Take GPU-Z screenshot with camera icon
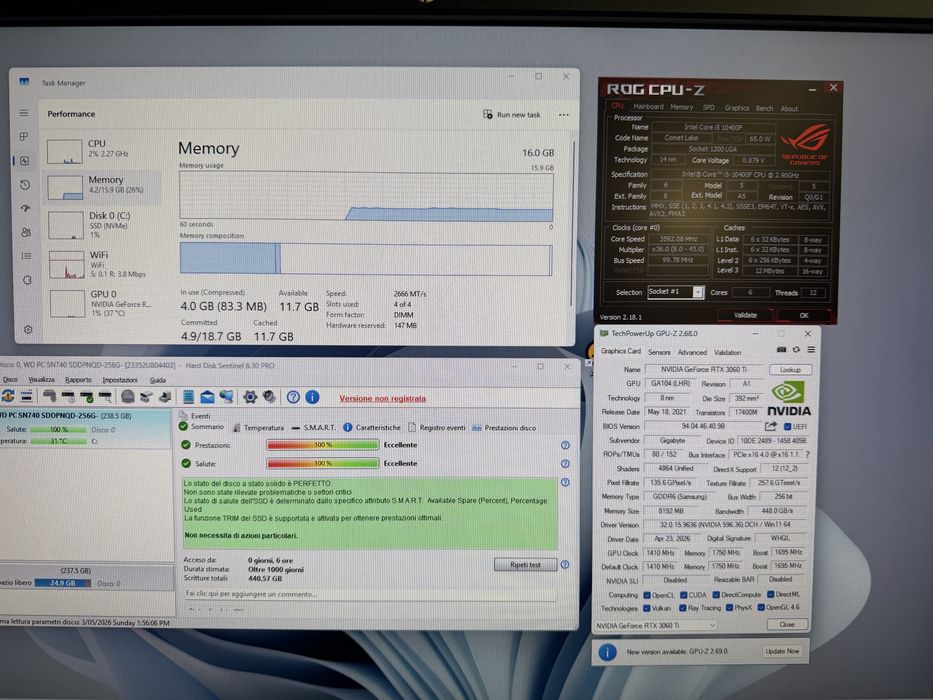The height and width of the screenshot is (700, 933). [781, 349]
